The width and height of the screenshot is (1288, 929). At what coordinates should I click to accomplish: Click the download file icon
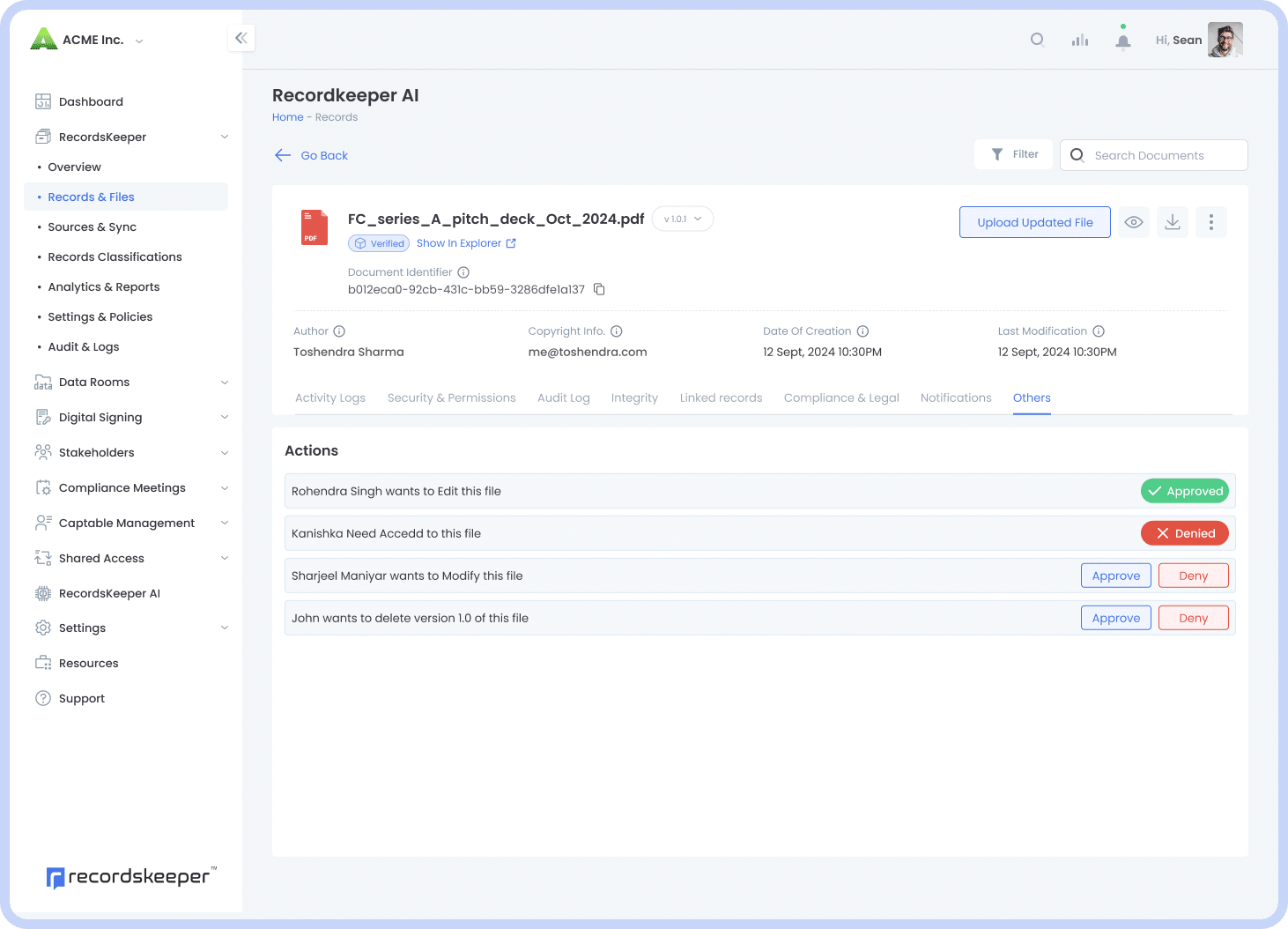(x=1172, y=222)
